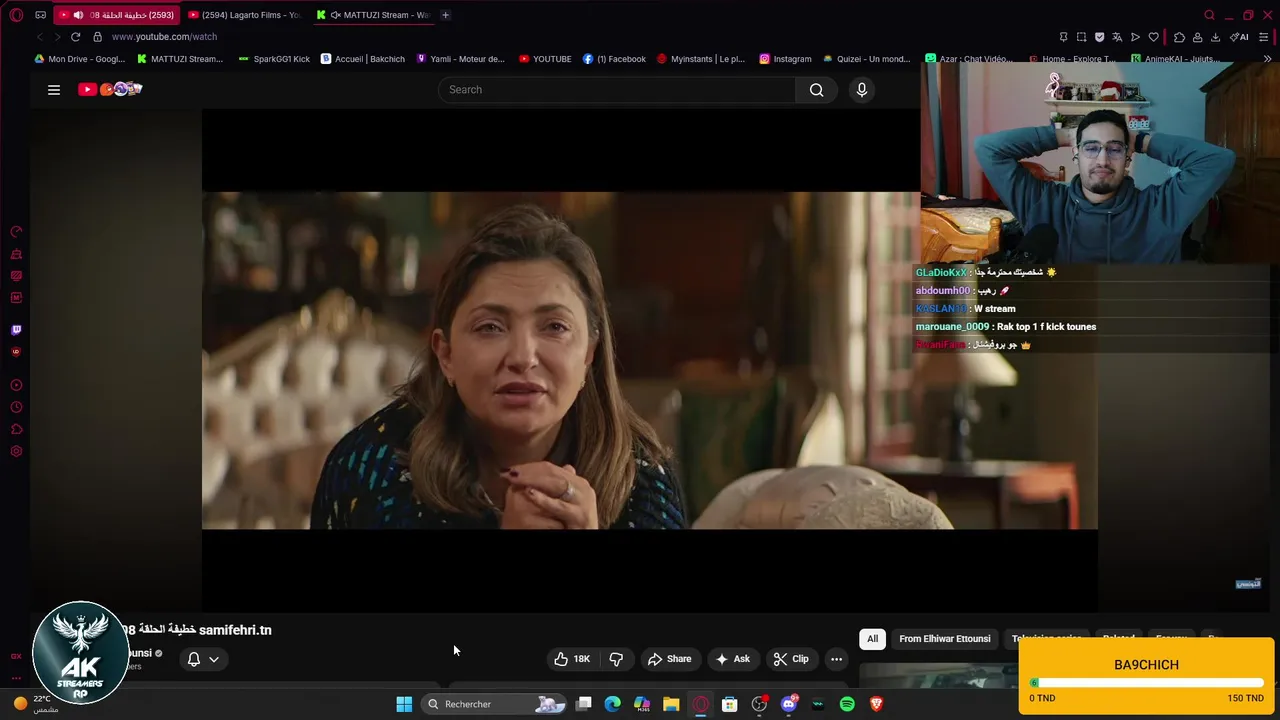Go back to previous page

40,37
